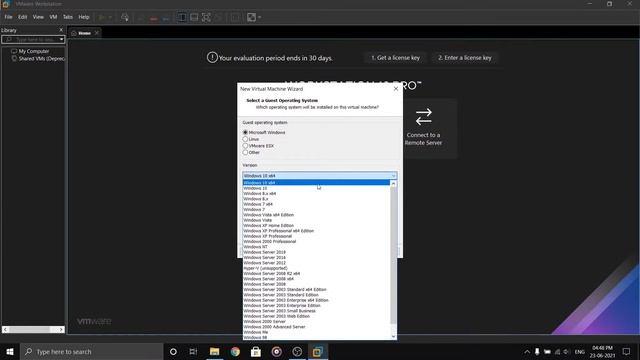This screenshot has height=360, width=640.
Task: Choose Windows Server 2003 Web Edition
Action: click(x=316, y=316)
